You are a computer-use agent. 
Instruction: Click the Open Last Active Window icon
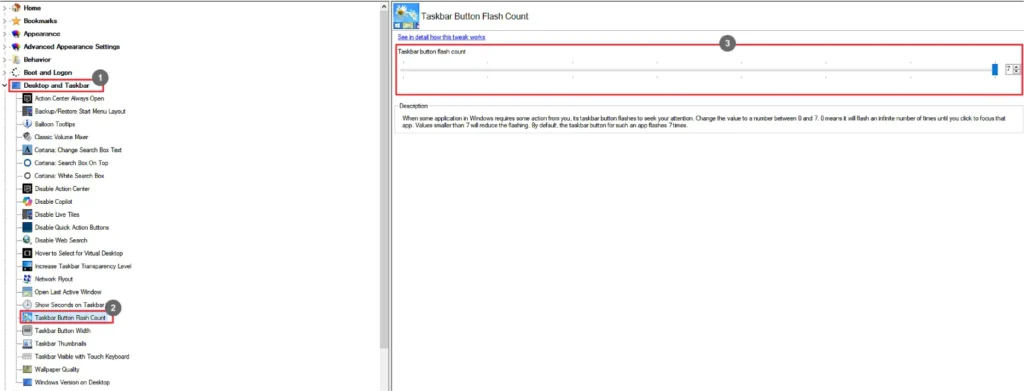pos(27,292)
